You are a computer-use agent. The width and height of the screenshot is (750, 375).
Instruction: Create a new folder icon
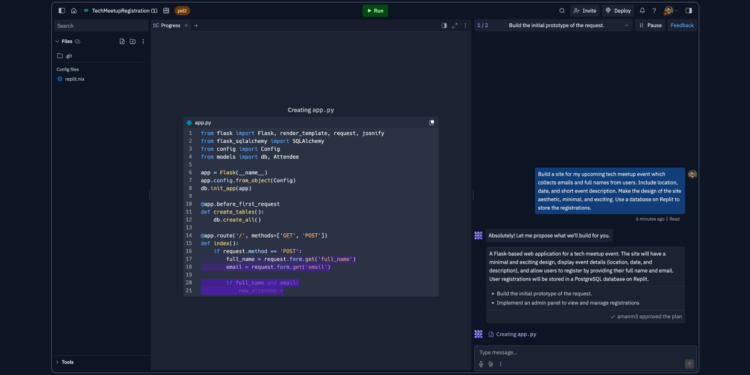click(132, 42)
